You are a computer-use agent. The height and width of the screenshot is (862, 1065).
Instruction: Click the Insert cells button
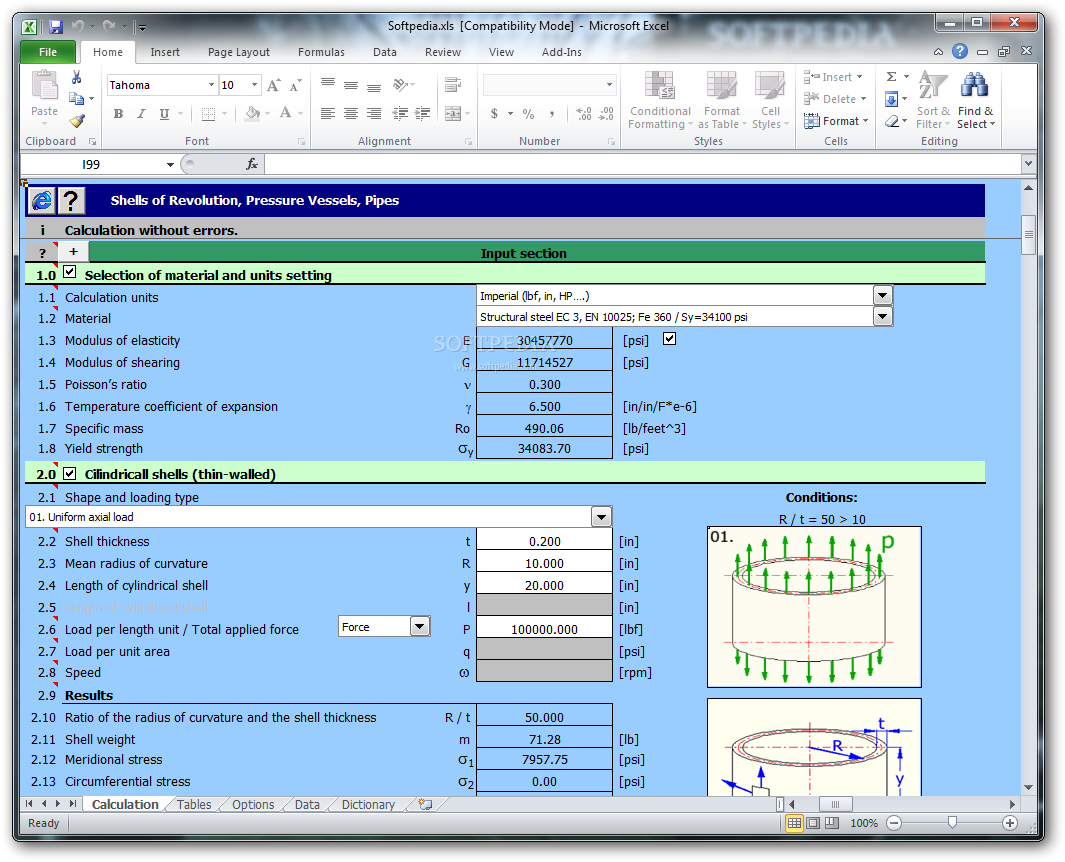[x=834, y=77]
